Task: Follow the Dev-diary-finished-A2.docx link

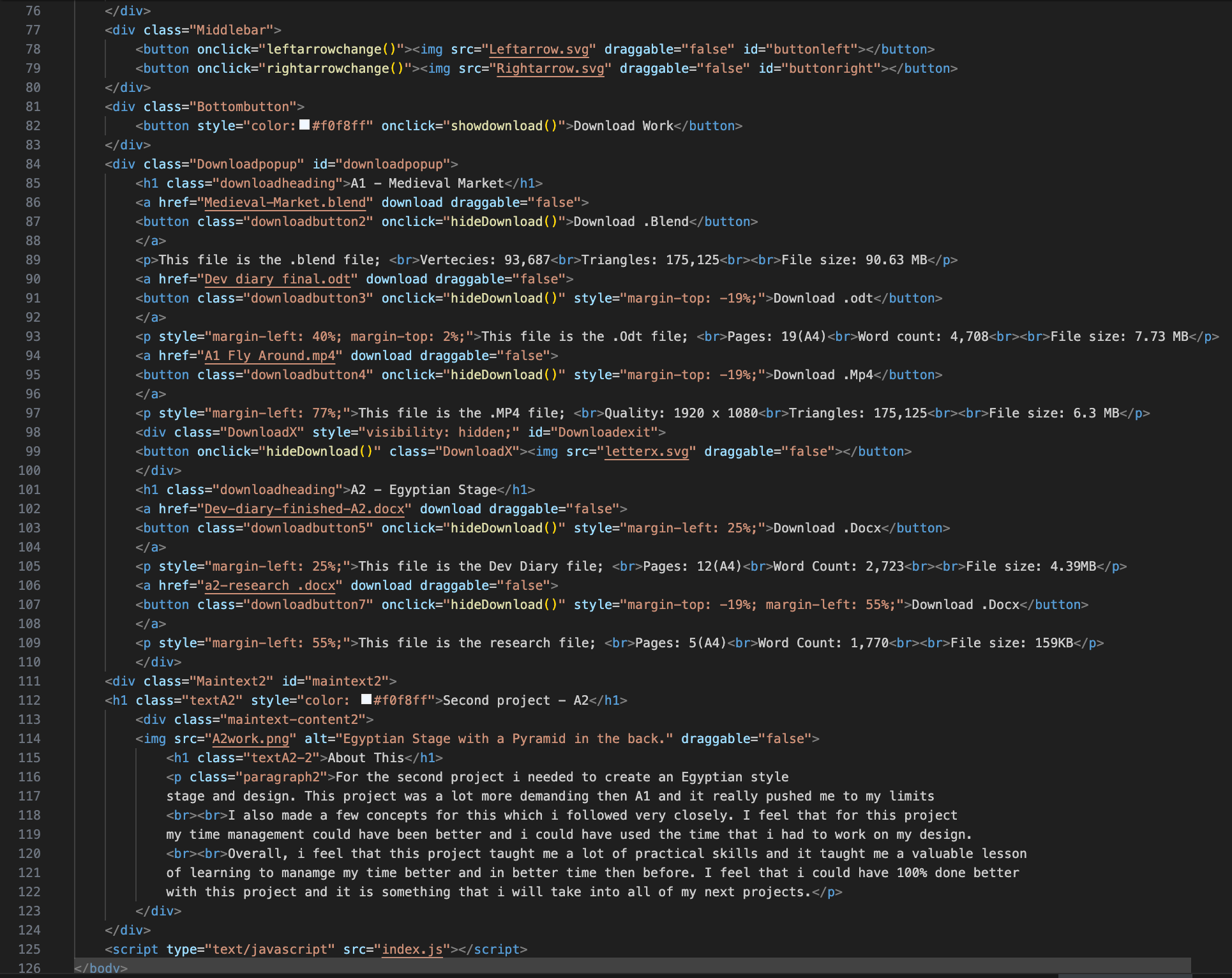Action: point(304,509)
